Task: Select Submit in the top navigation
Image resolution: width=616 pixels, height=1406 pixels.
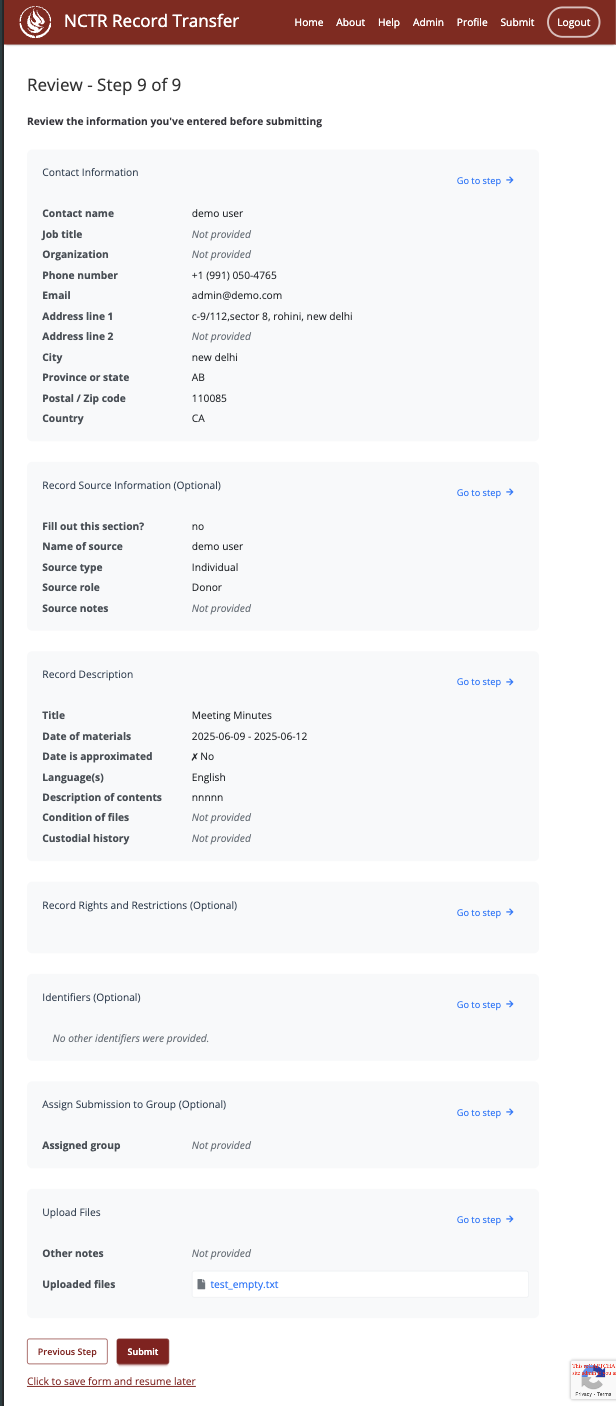Action: click(x=517, y=22)
